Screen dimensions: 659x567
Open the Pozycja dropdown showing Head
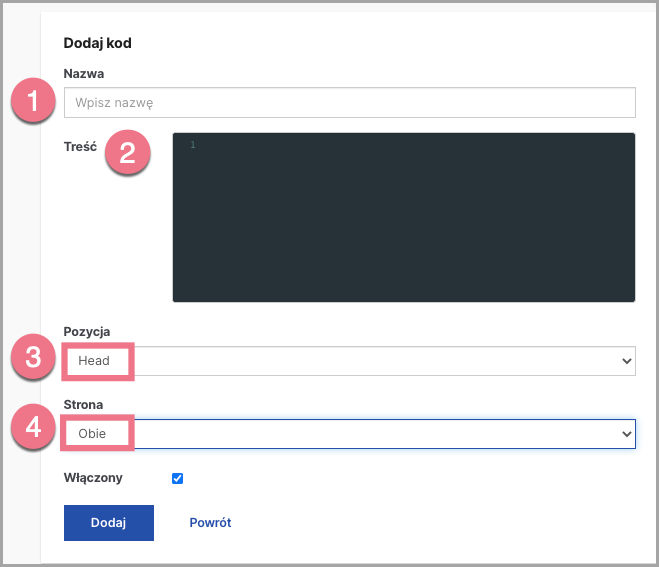pos(349,361)
